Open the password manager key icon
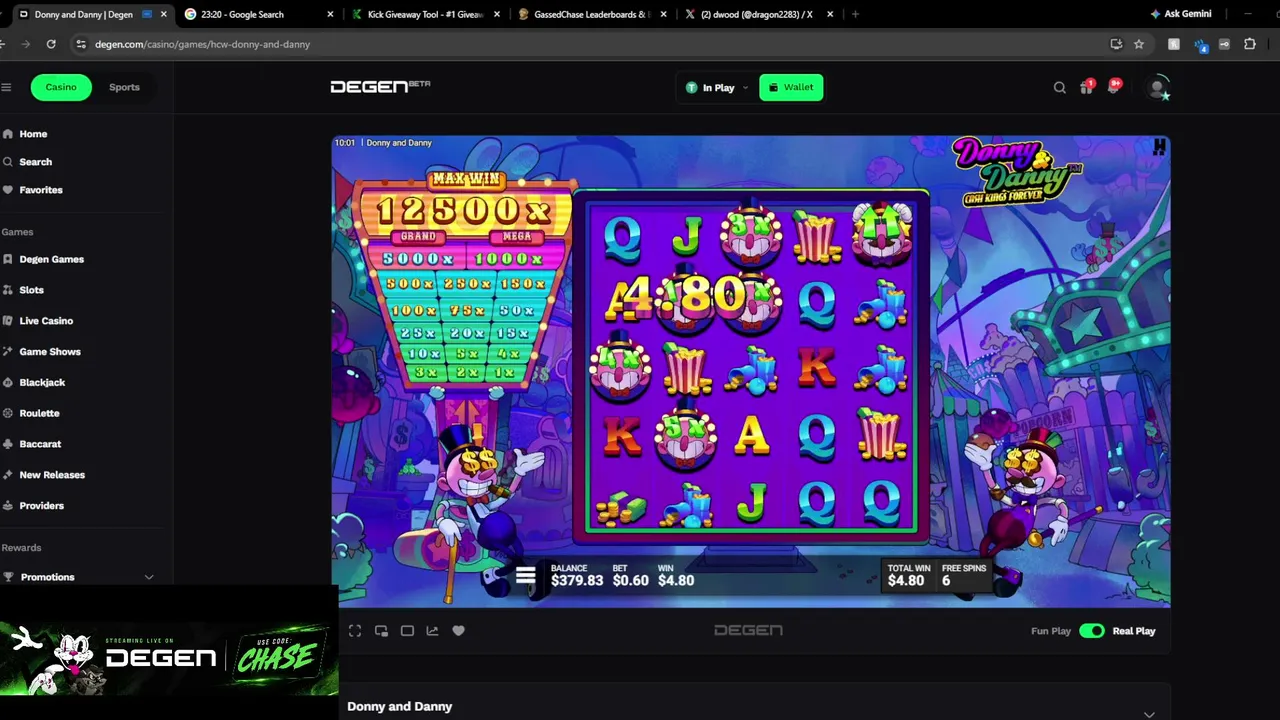 pyautogui.click(x=1224, y=44)
